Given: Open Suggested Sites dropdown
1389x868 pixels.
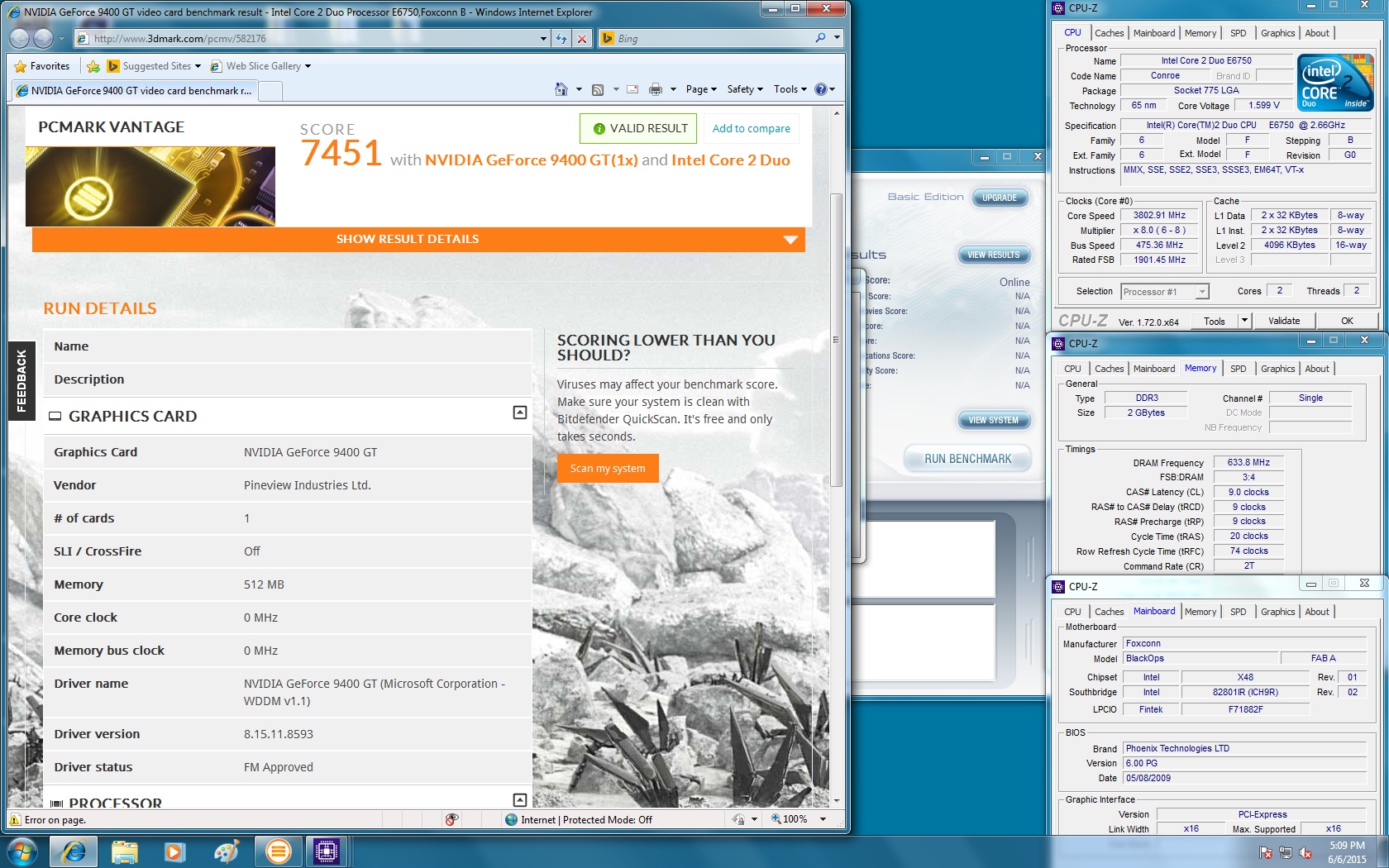Looking at the screenshot, I should point(198,66).
